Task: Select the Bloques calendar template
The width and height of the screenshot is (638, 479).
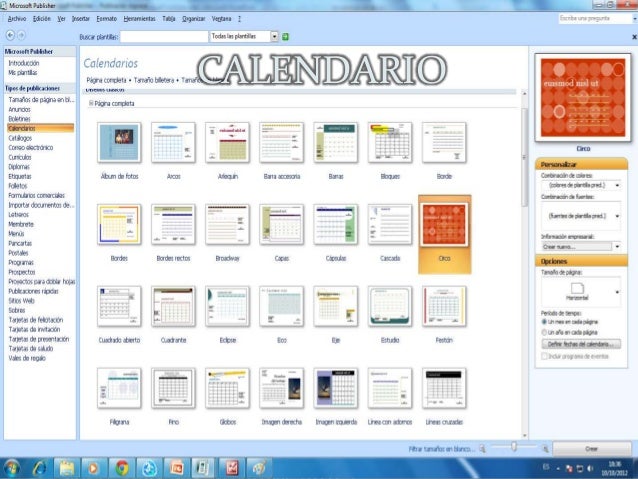Action: pos(390,142)
